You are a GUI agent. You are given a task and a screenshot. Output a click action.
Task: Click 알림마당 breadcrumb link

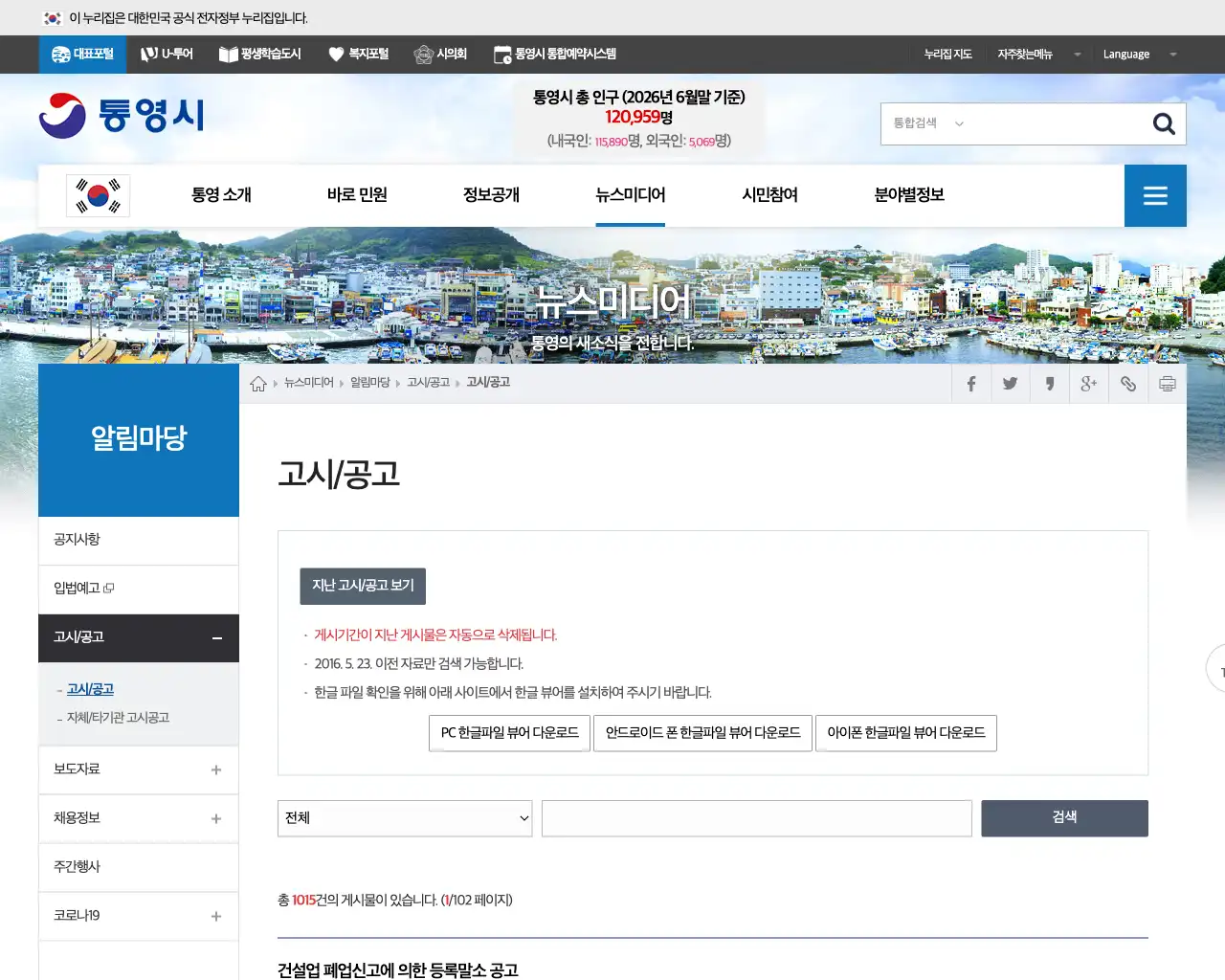369,383
